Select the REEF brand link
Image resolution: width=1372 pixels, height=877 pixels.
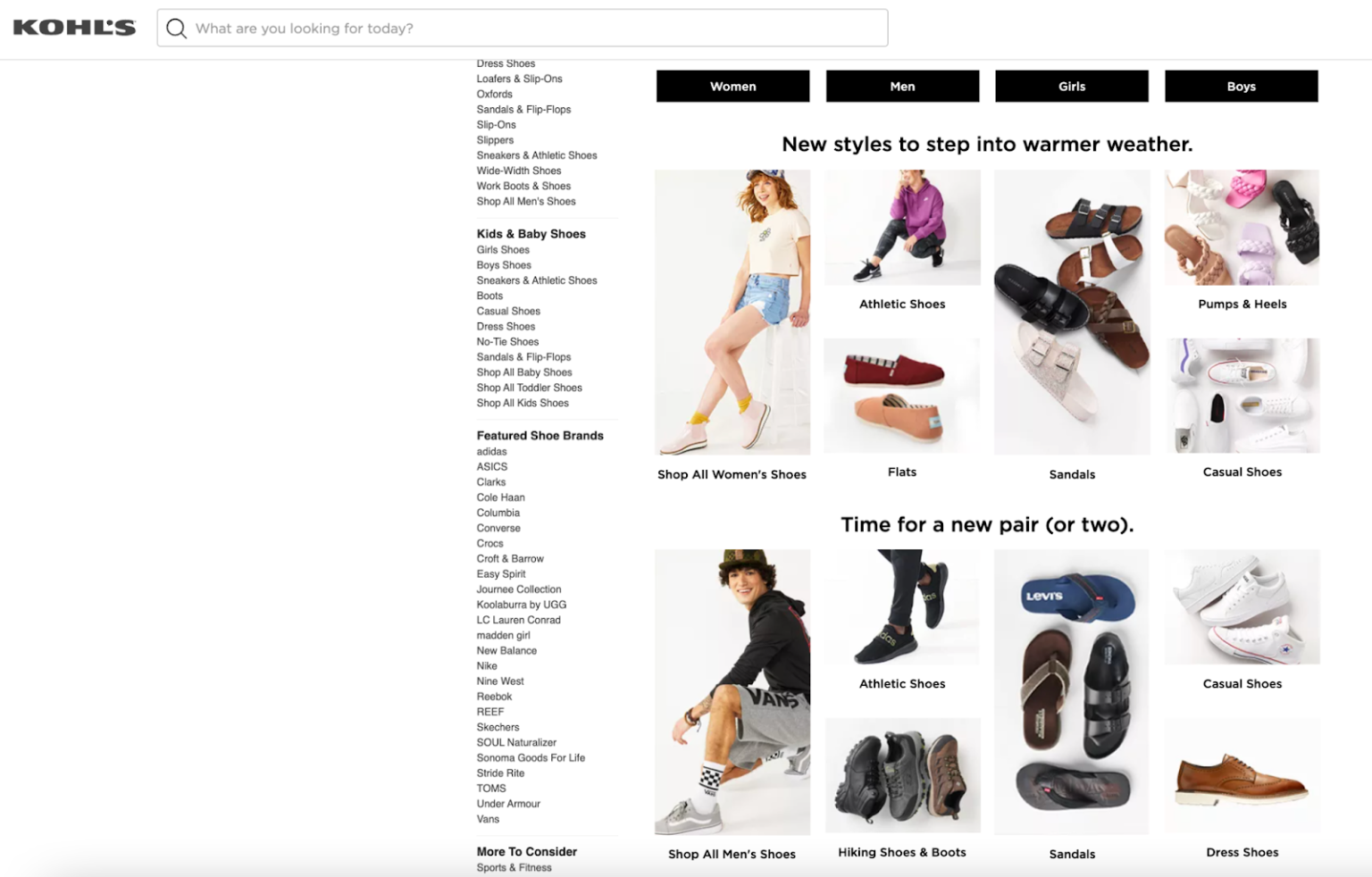coord(490,712)
